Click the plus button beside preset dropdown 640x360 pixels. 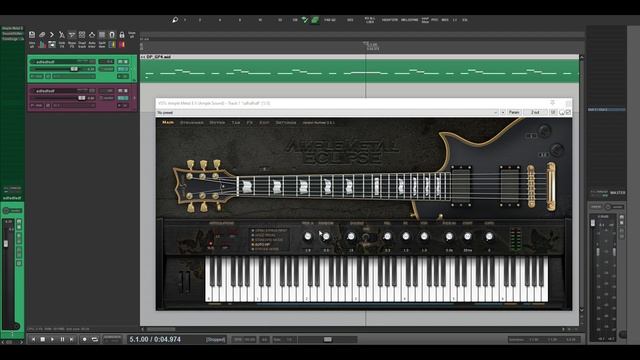coord(503,112)
